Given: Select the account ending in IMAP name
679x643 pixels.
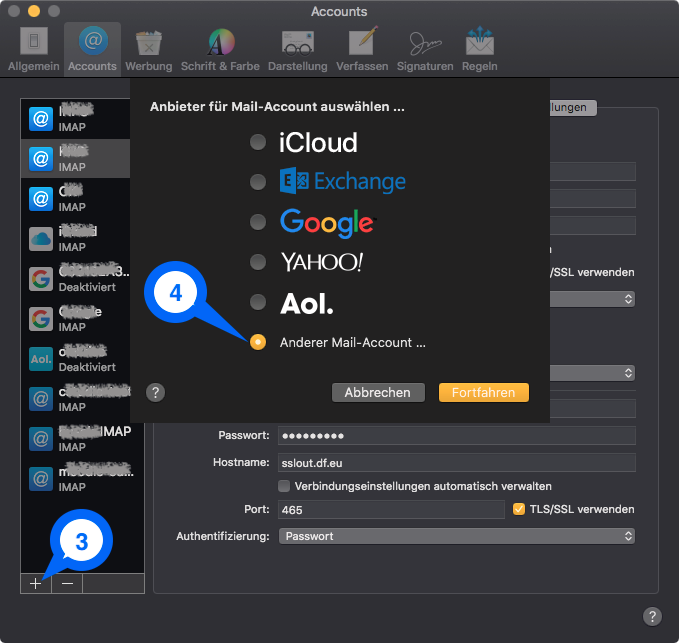Looking at the screenshot, I should [x=82, y=439].
